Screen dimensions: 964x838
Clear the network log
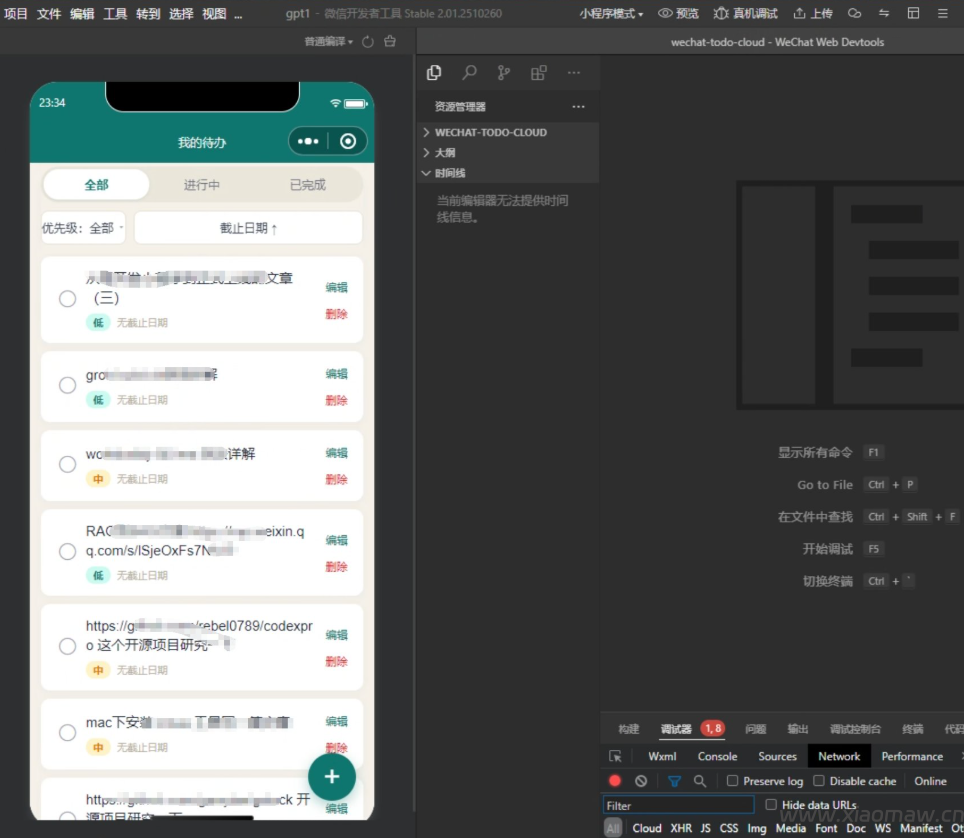(641, 781)
